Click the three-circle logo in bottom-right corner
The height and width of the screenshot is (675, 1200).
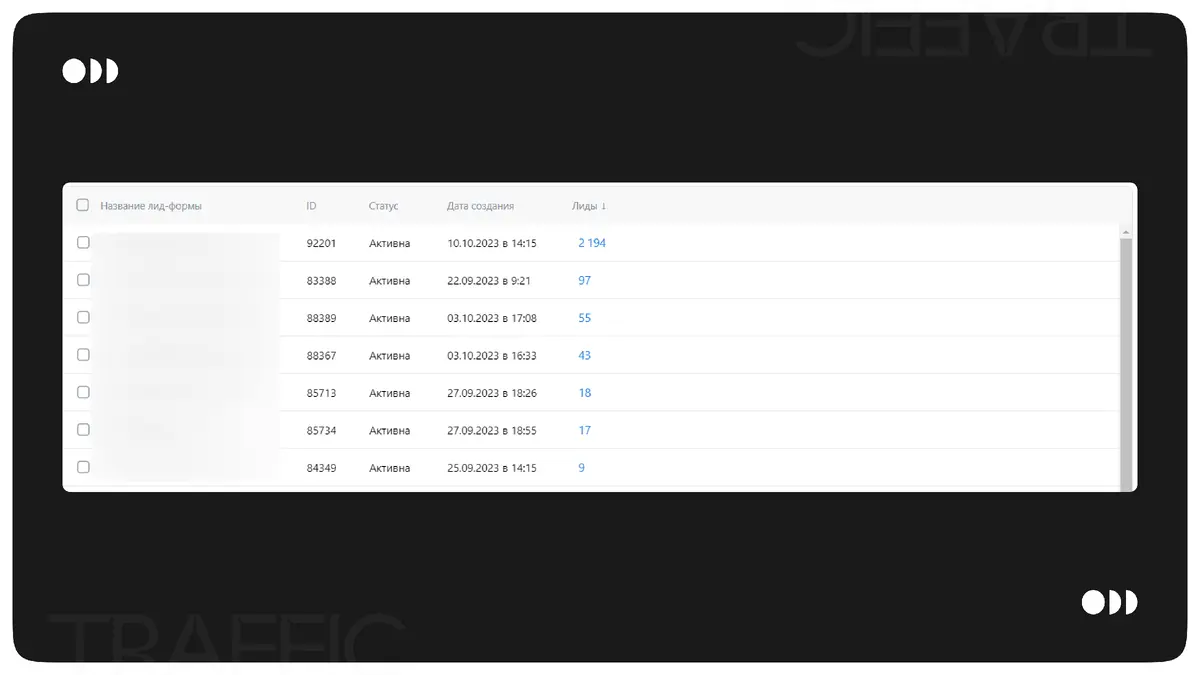1109,602
